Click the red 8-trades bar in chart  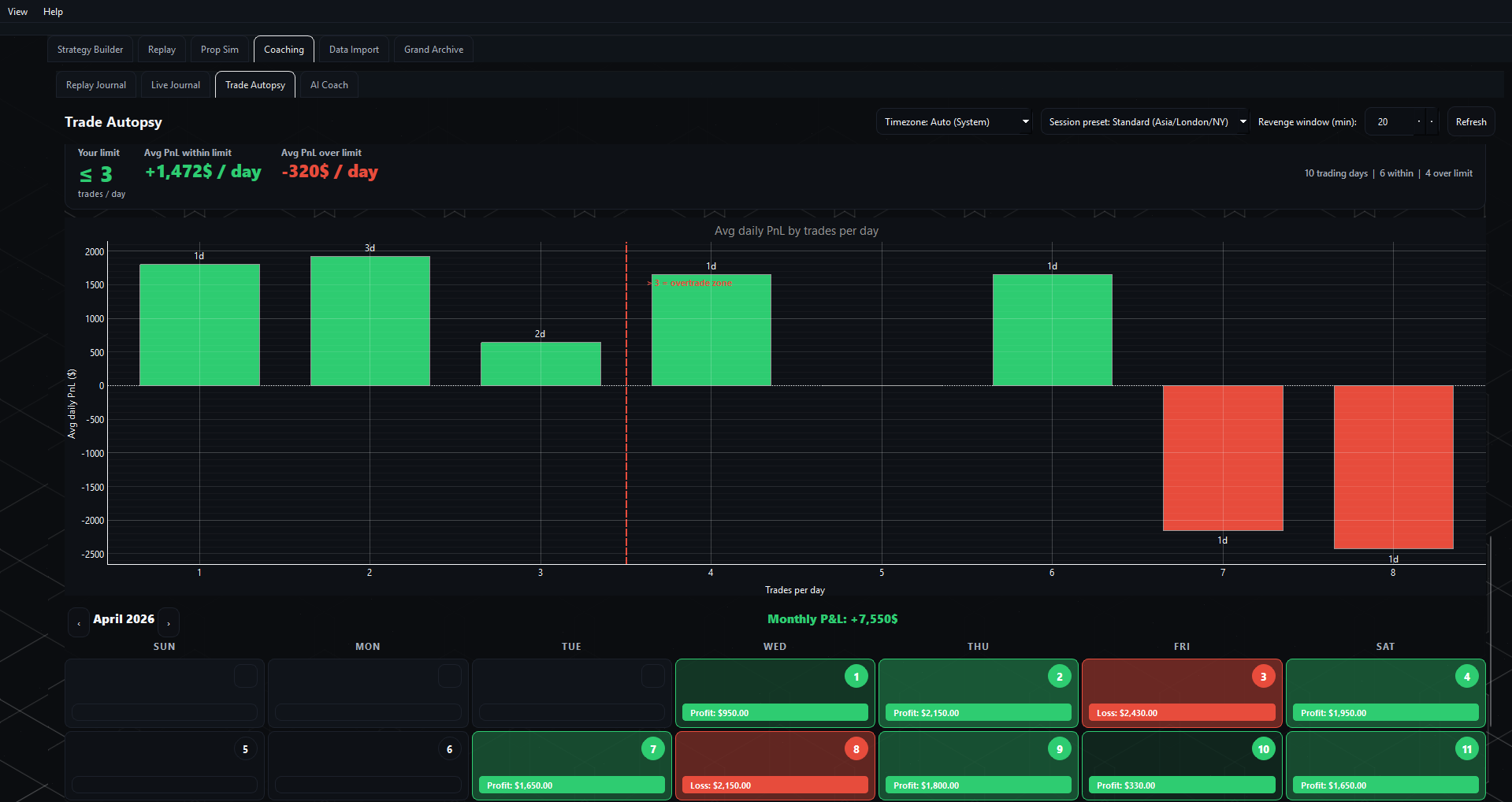pos(1393,466)
